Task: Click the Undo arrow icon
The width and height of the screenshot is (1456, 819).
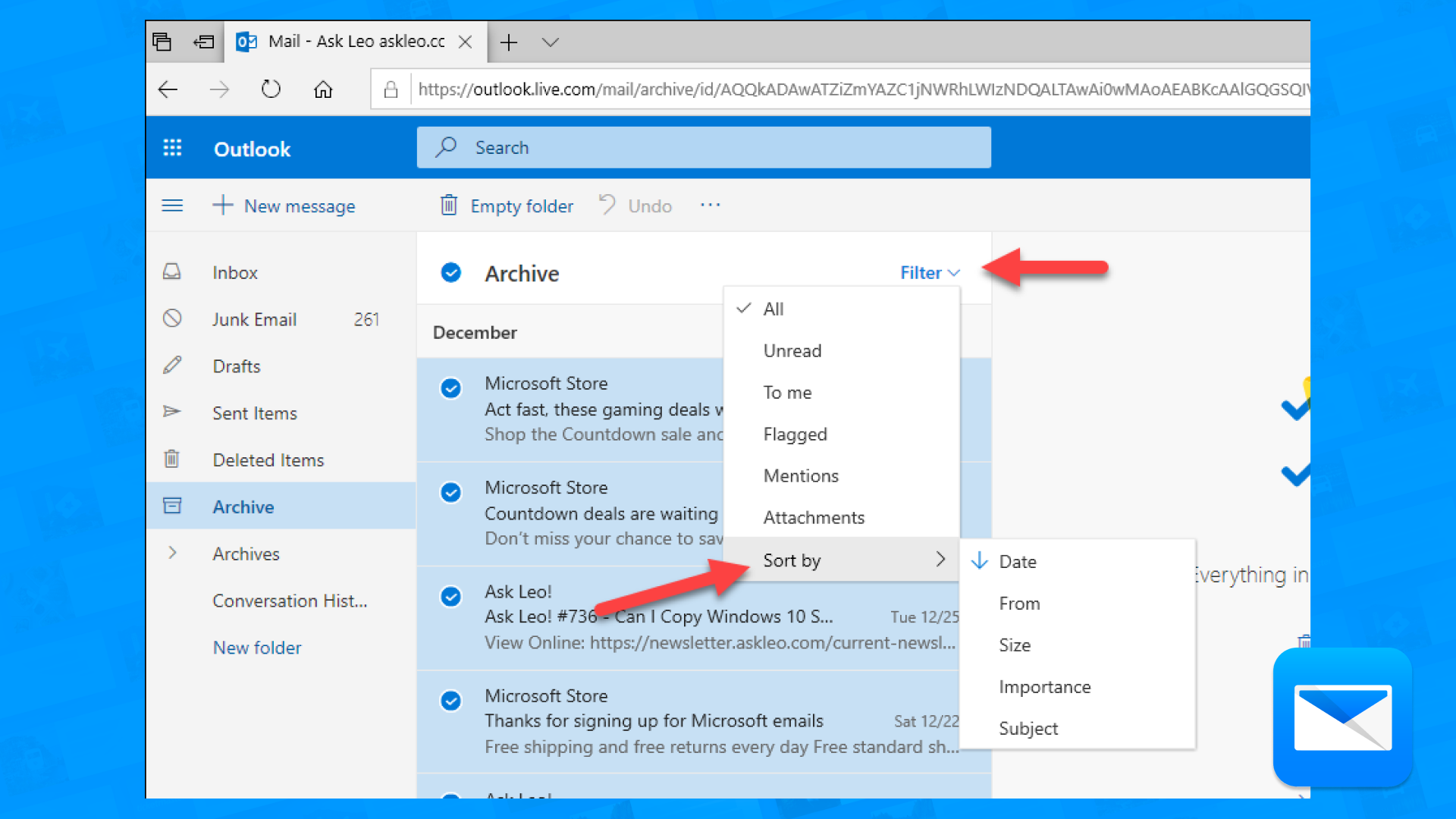Action: pos(606,205)
